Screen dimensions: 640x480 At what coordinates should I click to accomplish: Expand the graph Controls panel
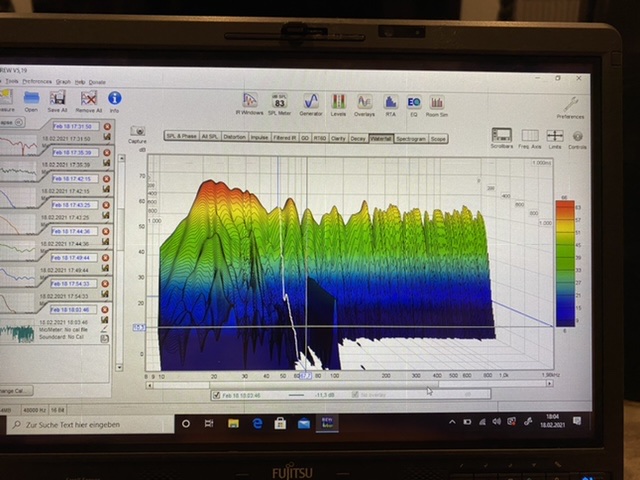click(x=577, y=136)
